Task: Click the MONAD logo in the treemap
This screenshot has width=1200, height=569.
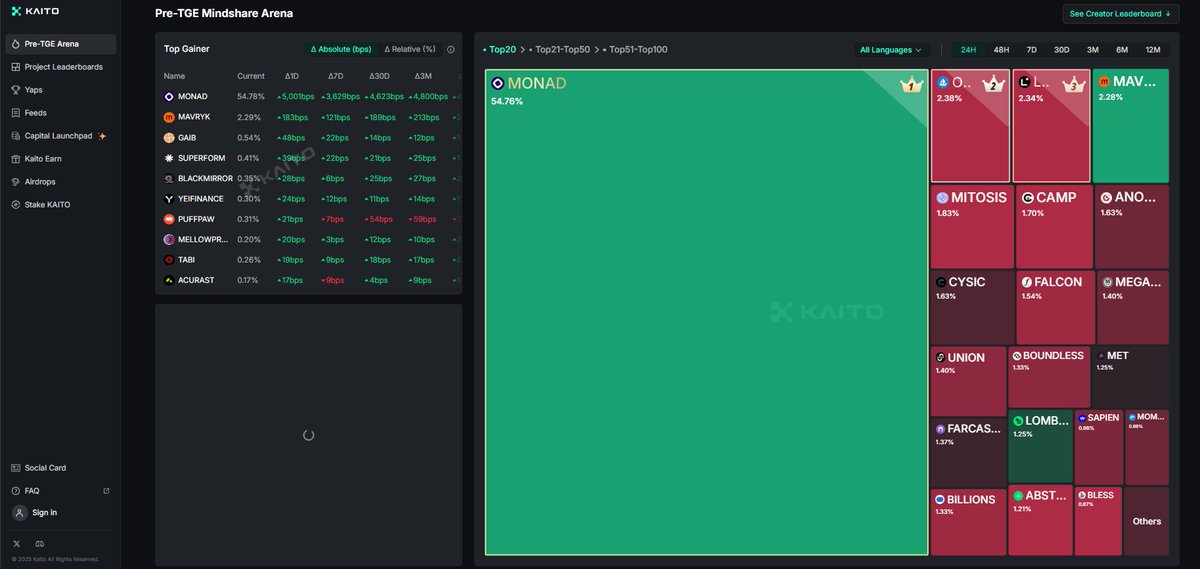Action: coord(498,84)
